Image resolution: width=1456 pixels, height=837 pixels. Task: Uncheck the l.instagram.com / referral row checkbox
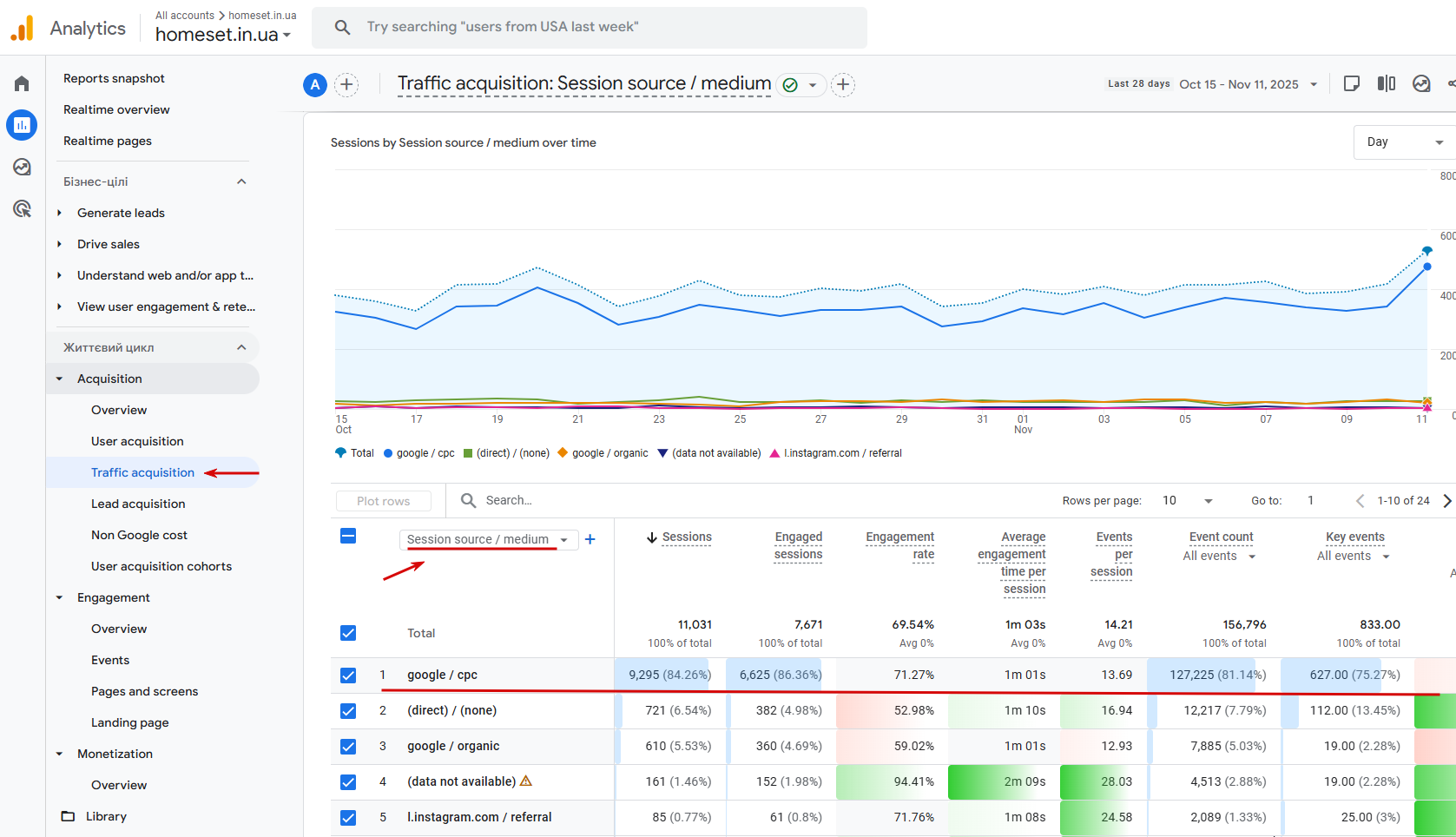[348, 817]
